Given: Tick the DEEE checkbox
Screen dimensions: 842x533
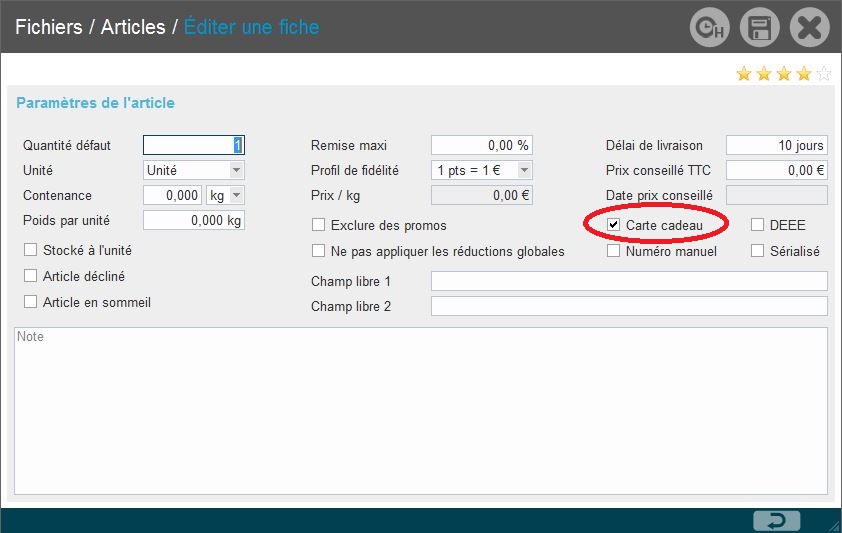Looking at the screenshot, I should pos(757,224).
